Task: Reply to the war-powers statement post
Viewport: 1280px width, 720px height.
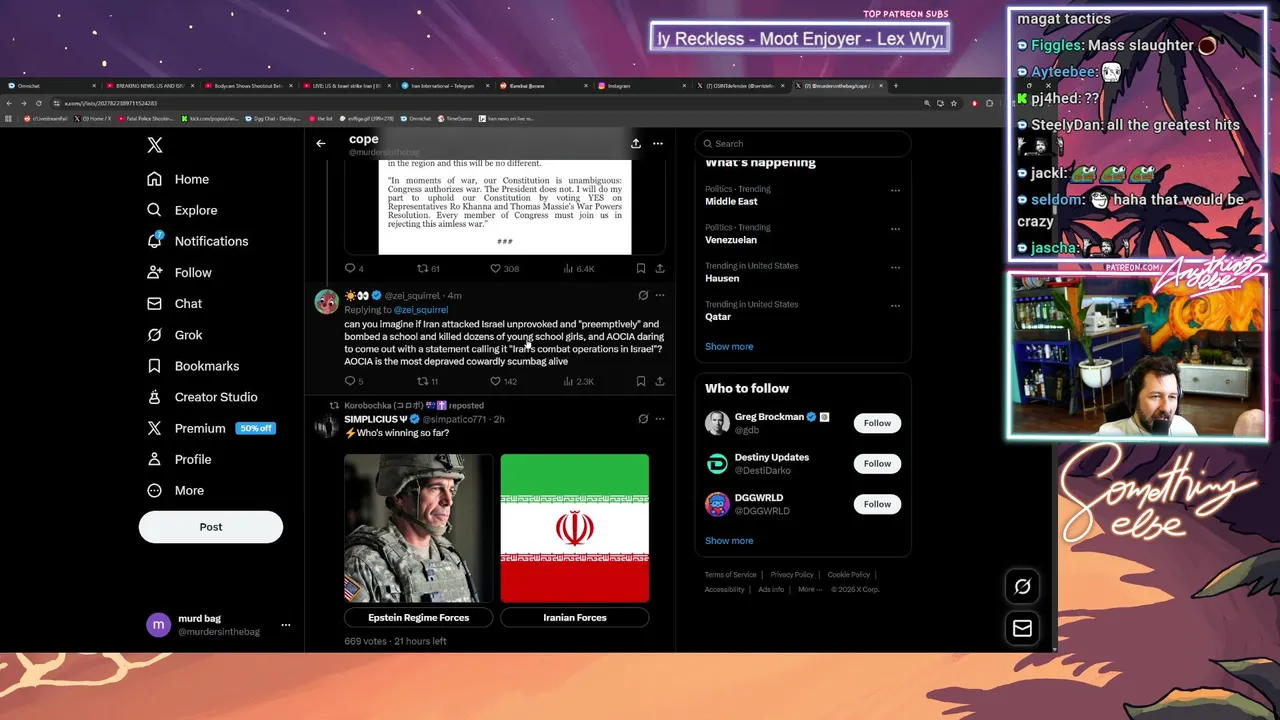Action: (354, 268)
